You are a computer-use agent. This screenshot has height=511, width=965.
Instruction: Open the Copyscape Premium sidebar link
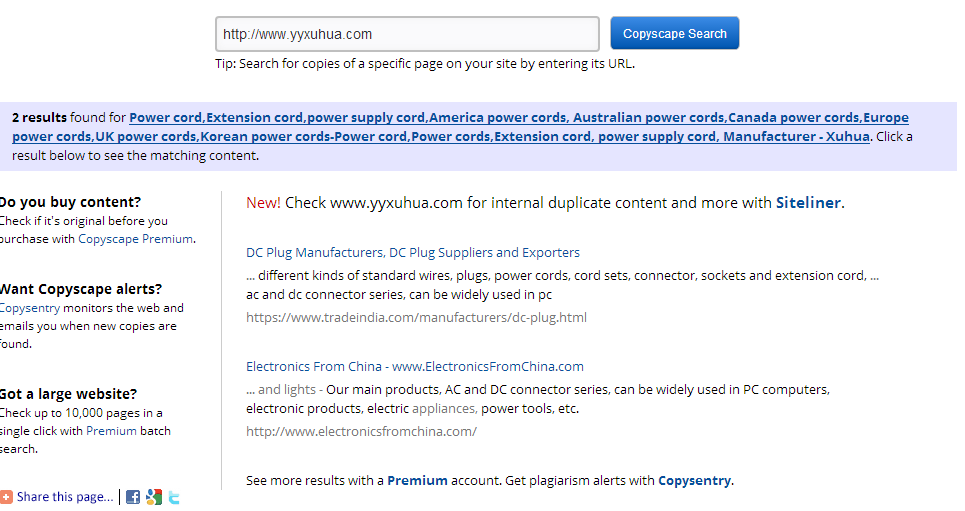[x=135, y=239]
